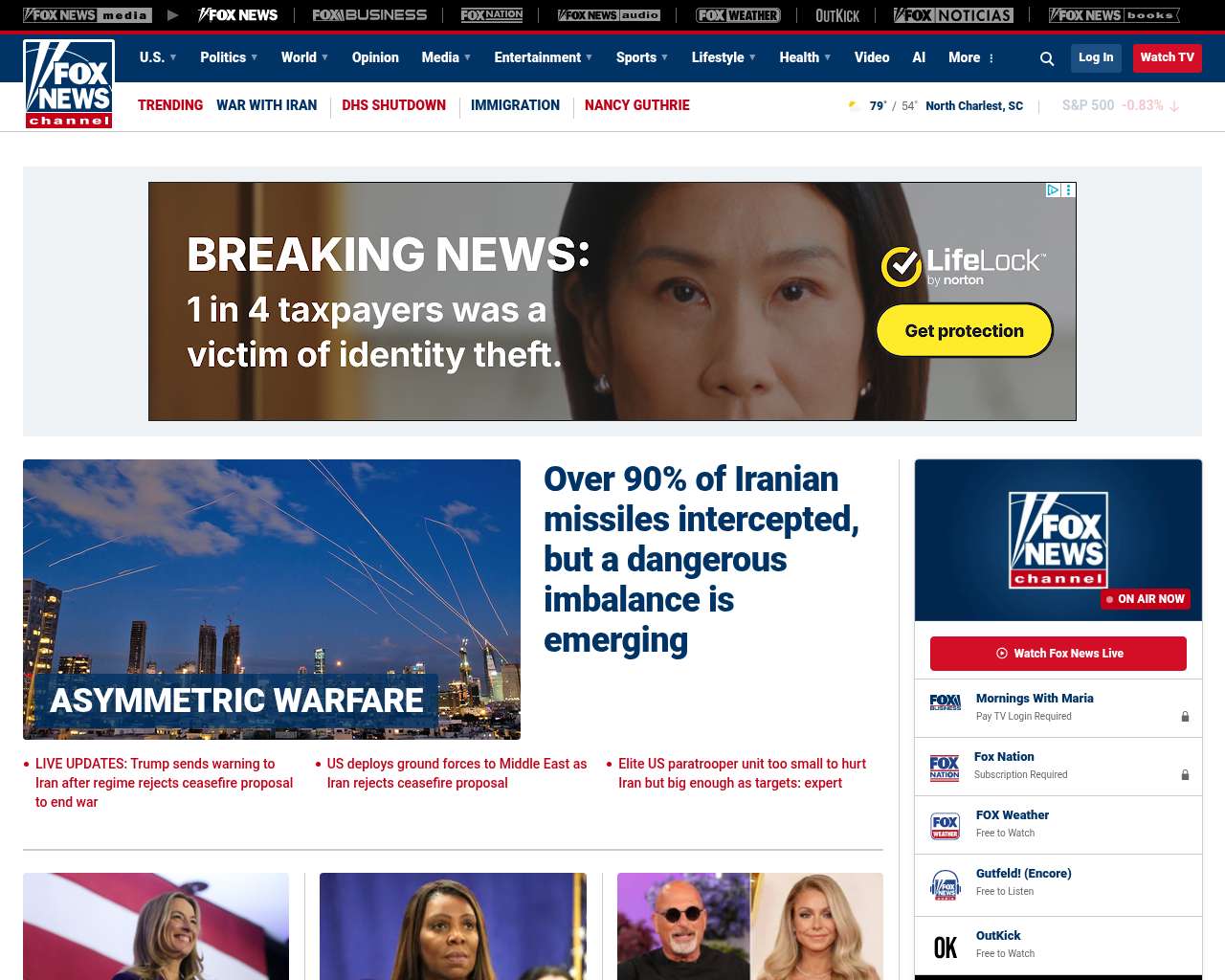Viewport: 1225px width, 980px height.
Task: Open the Fox News channel logo home link
Action: click(69, 84)
